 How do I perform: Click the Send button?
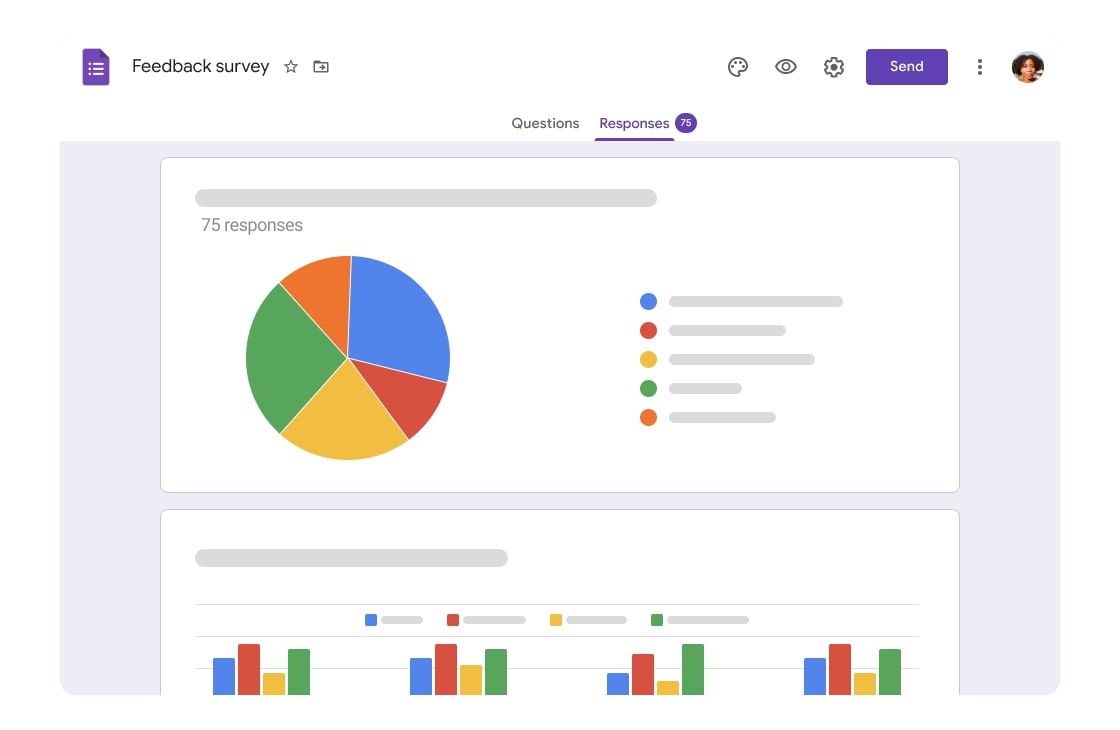(906, 66)
